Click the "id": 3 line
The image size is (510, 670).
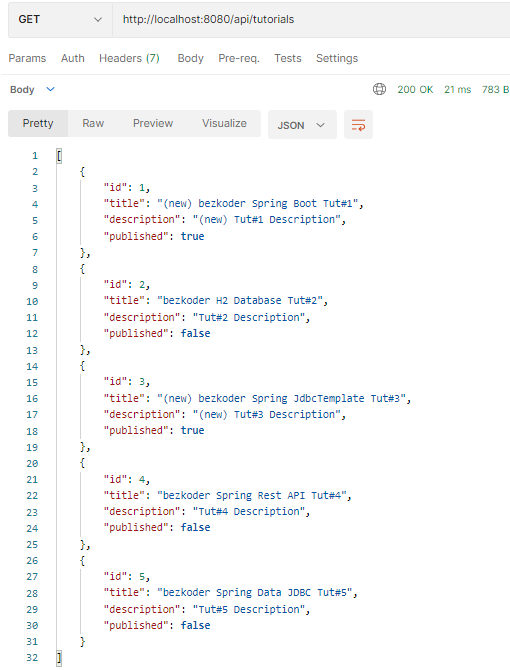click(126, 382)
